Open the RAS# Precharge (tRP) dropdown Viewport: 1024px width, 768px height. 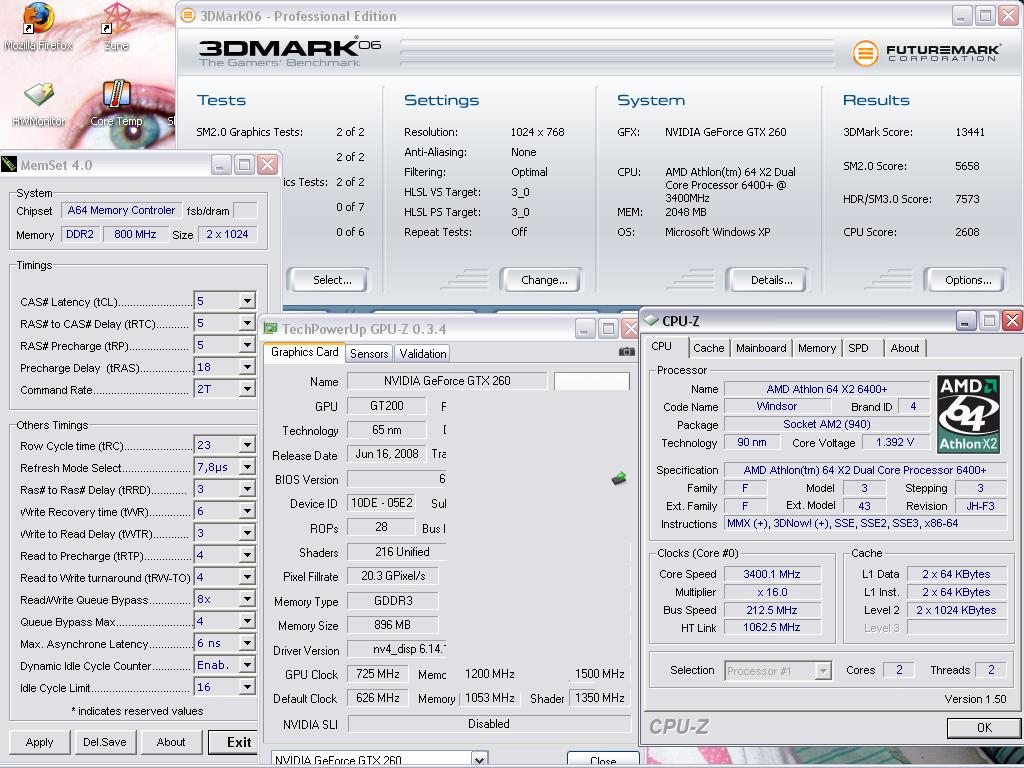tap(247, 345)
